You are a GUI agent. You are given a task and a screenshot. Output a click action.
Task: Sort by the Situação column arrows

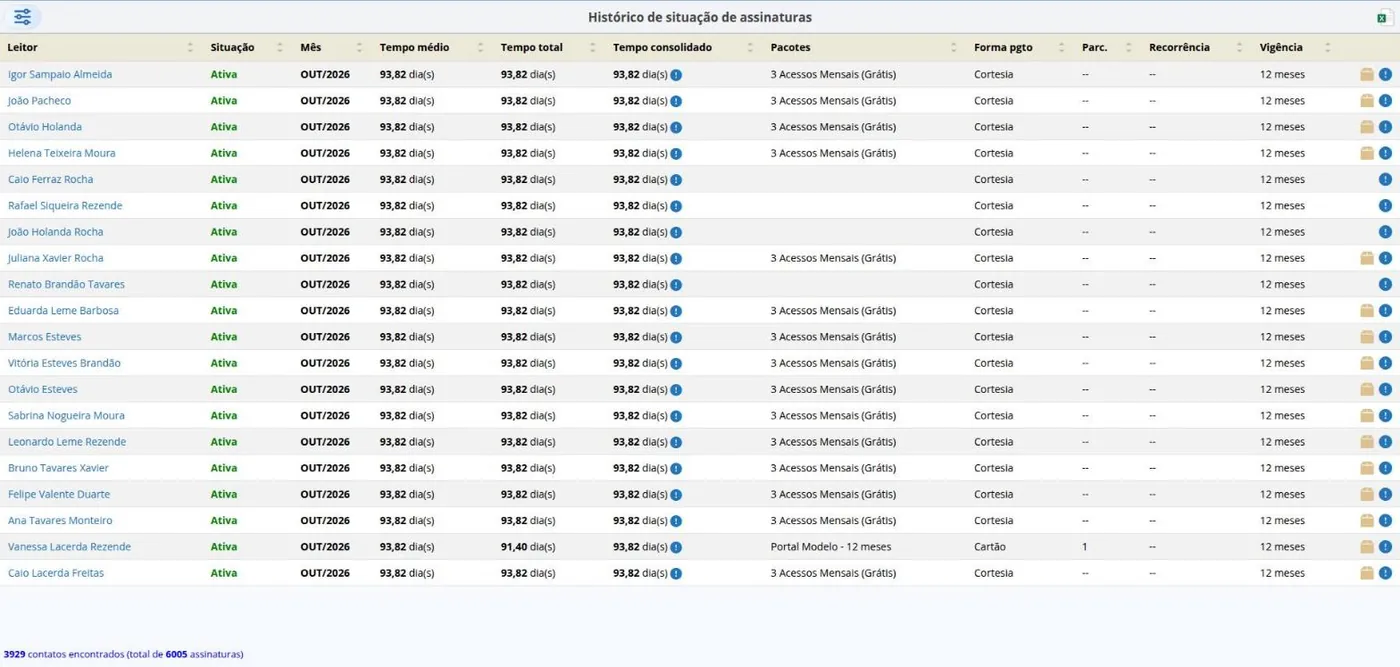(x=280, y=47)
